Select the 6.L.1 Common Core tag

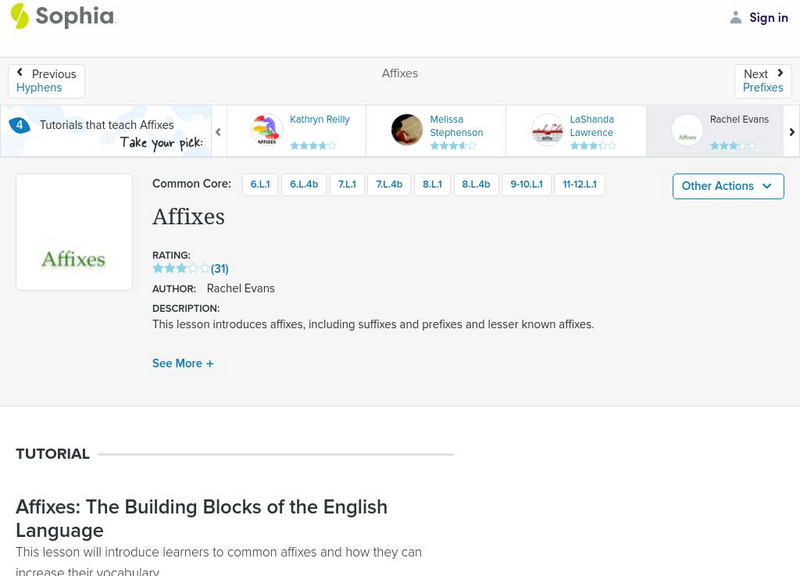pyautogui.click(x=260, y=185)
